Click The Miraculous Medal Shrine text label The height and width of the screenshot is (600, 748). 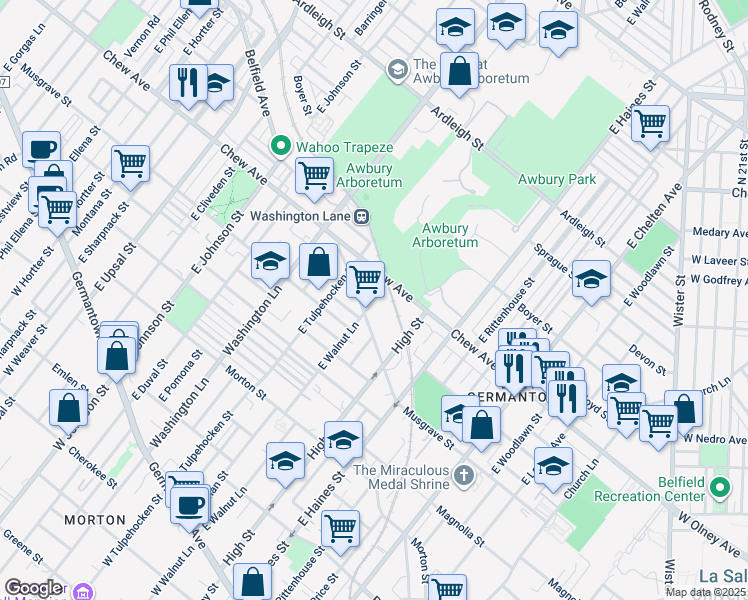tap(401, 477)
